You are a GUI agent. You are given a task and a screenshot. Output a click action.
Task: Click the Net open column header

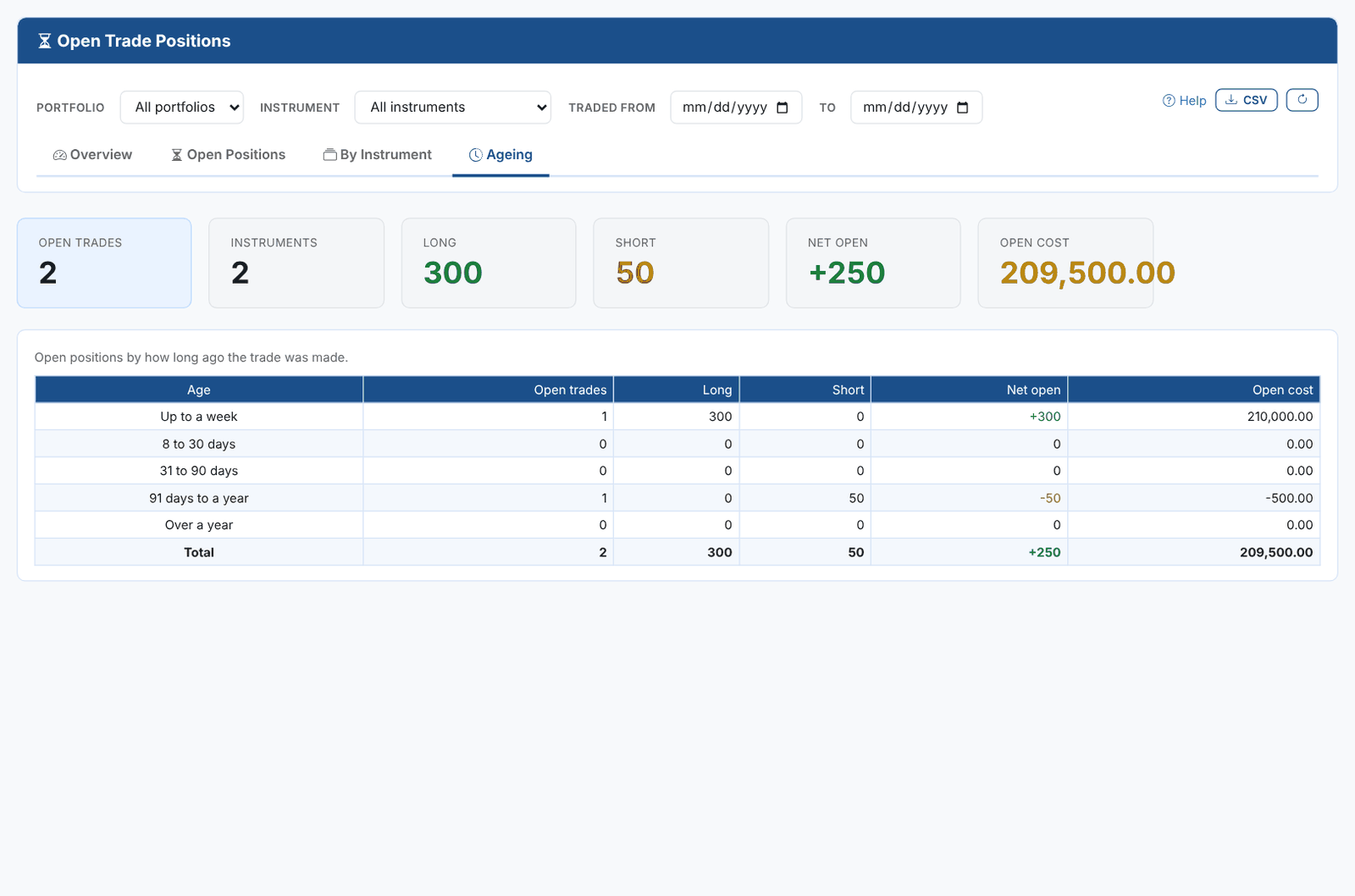coord(970,390)
